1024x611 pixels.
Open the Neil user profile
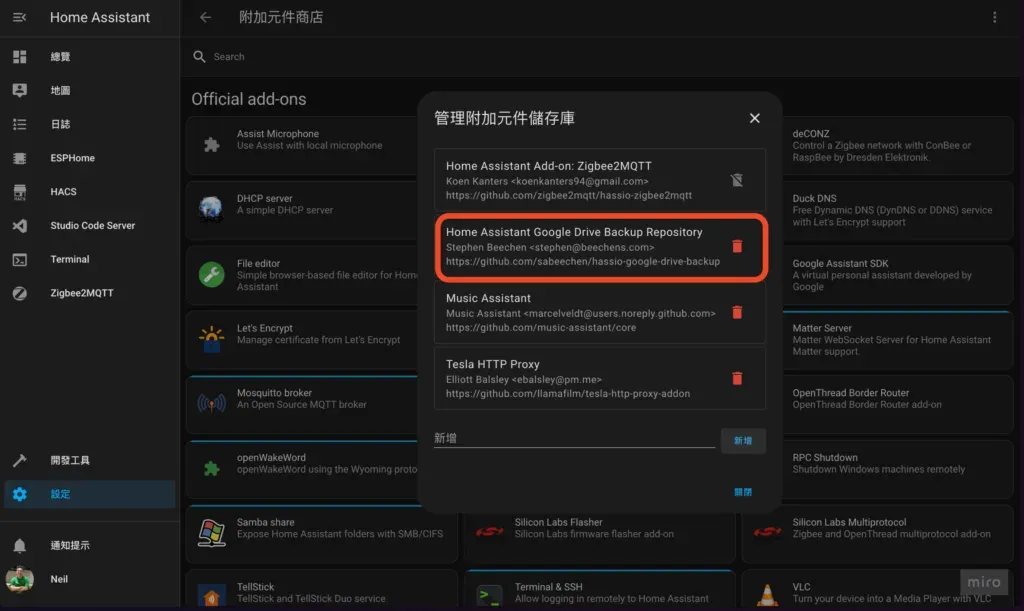click(x=58, y=578)
